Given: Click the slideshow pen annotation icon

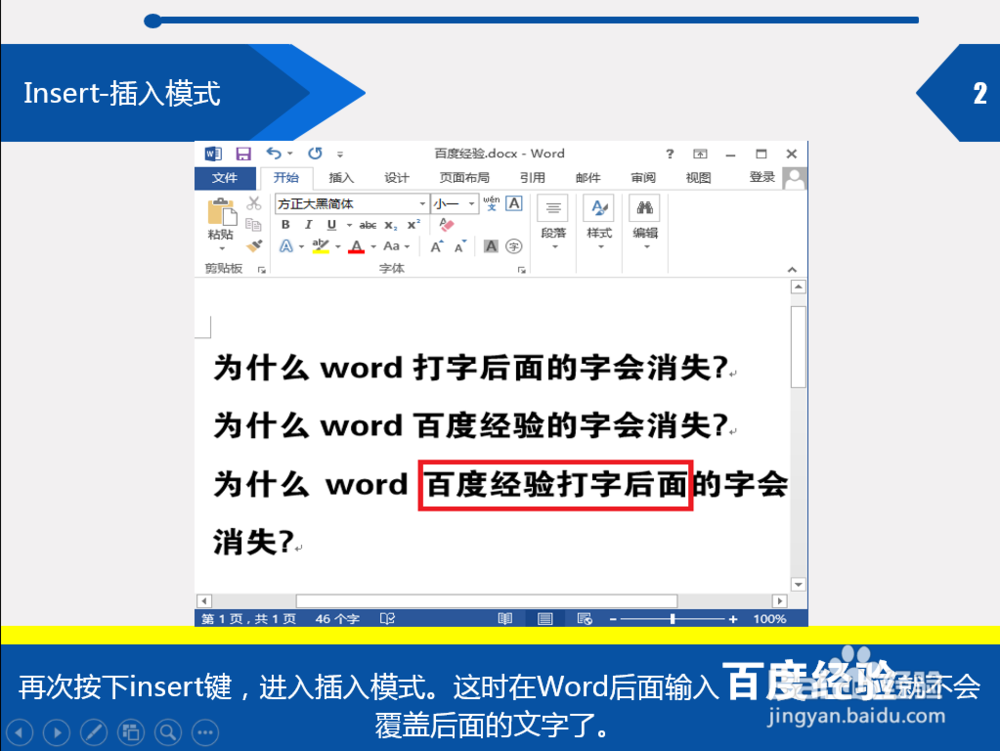Looking at the screenshot, I should [x=94, y=732].
